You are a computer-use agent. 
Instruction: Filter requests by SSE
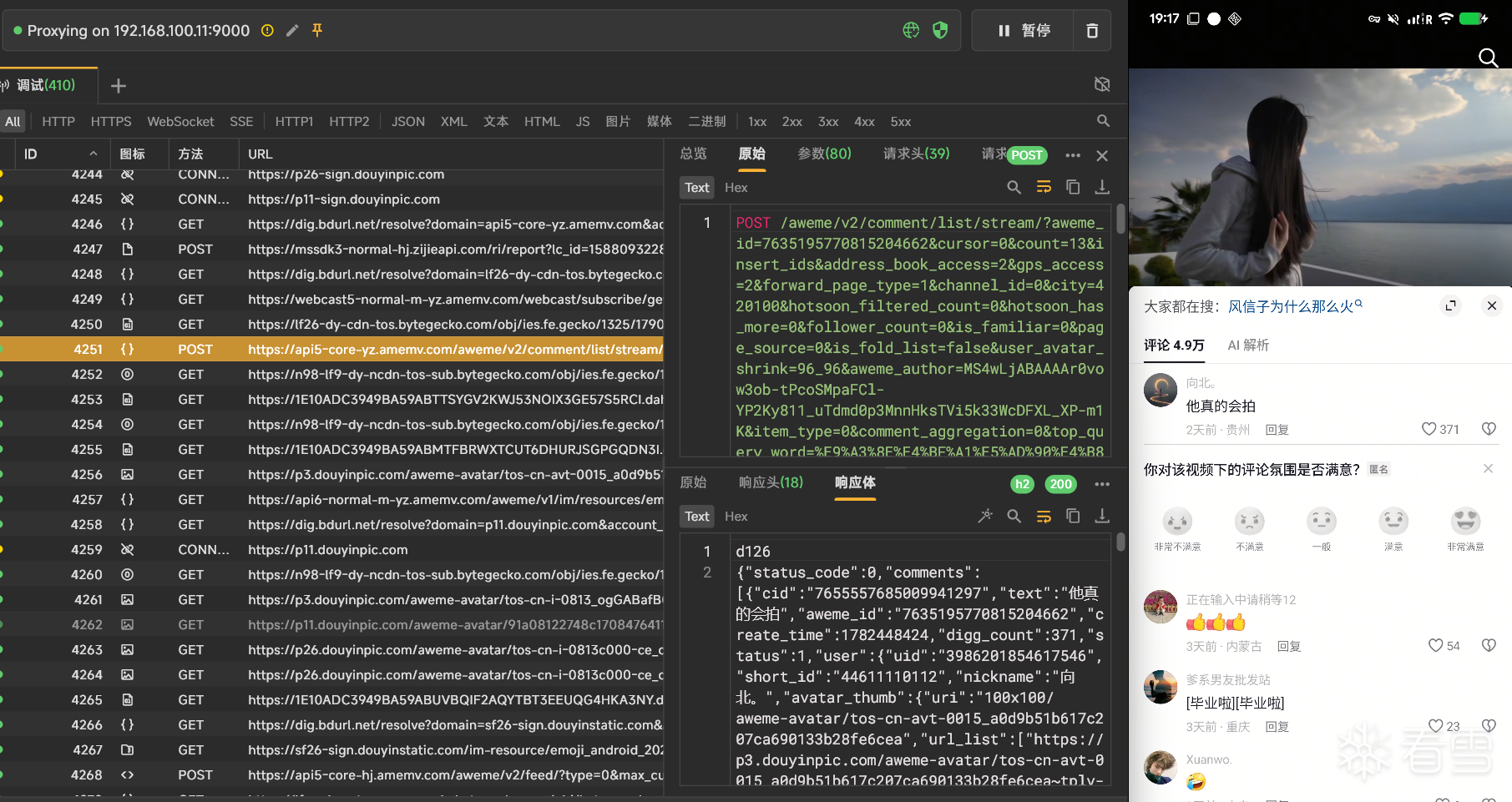tap(241, 122)
